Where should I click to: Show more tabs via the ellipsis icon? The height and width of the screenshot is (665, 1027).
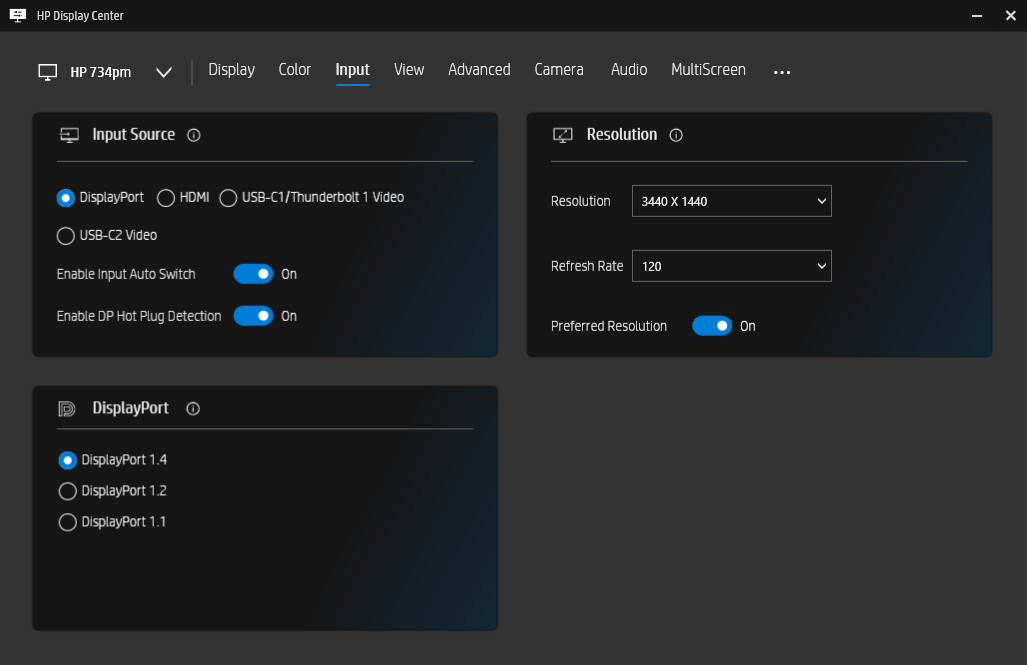click(782, 72)
